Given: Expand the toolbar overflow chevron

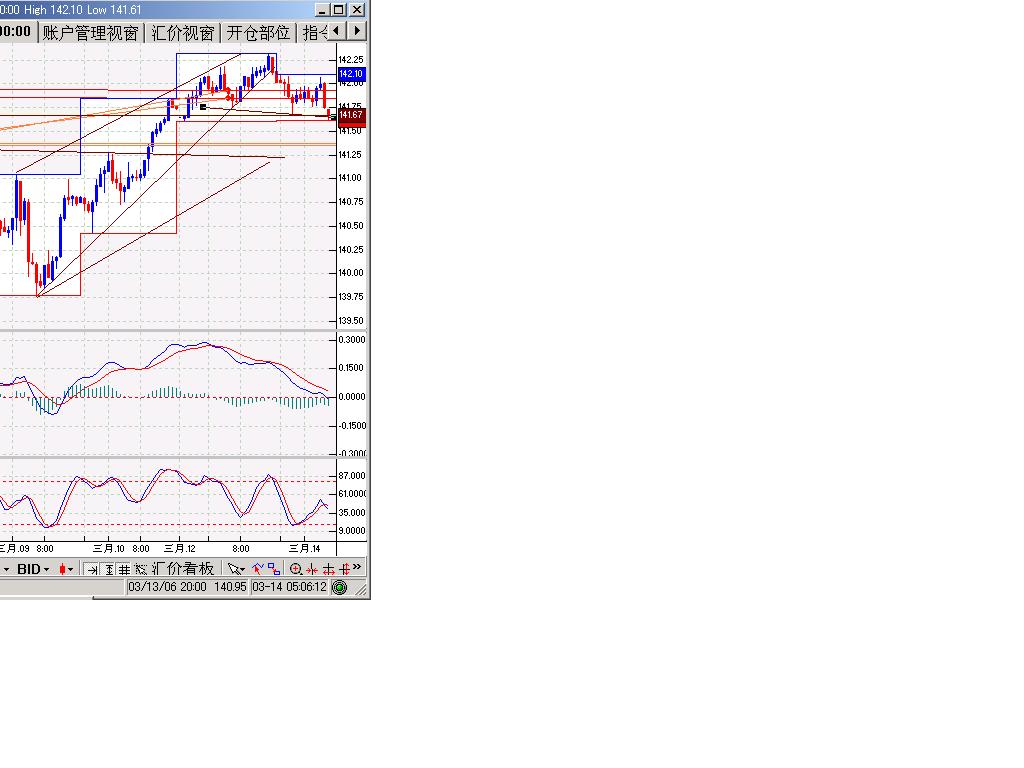Looking at the screenshot, I should coord(357,566).
